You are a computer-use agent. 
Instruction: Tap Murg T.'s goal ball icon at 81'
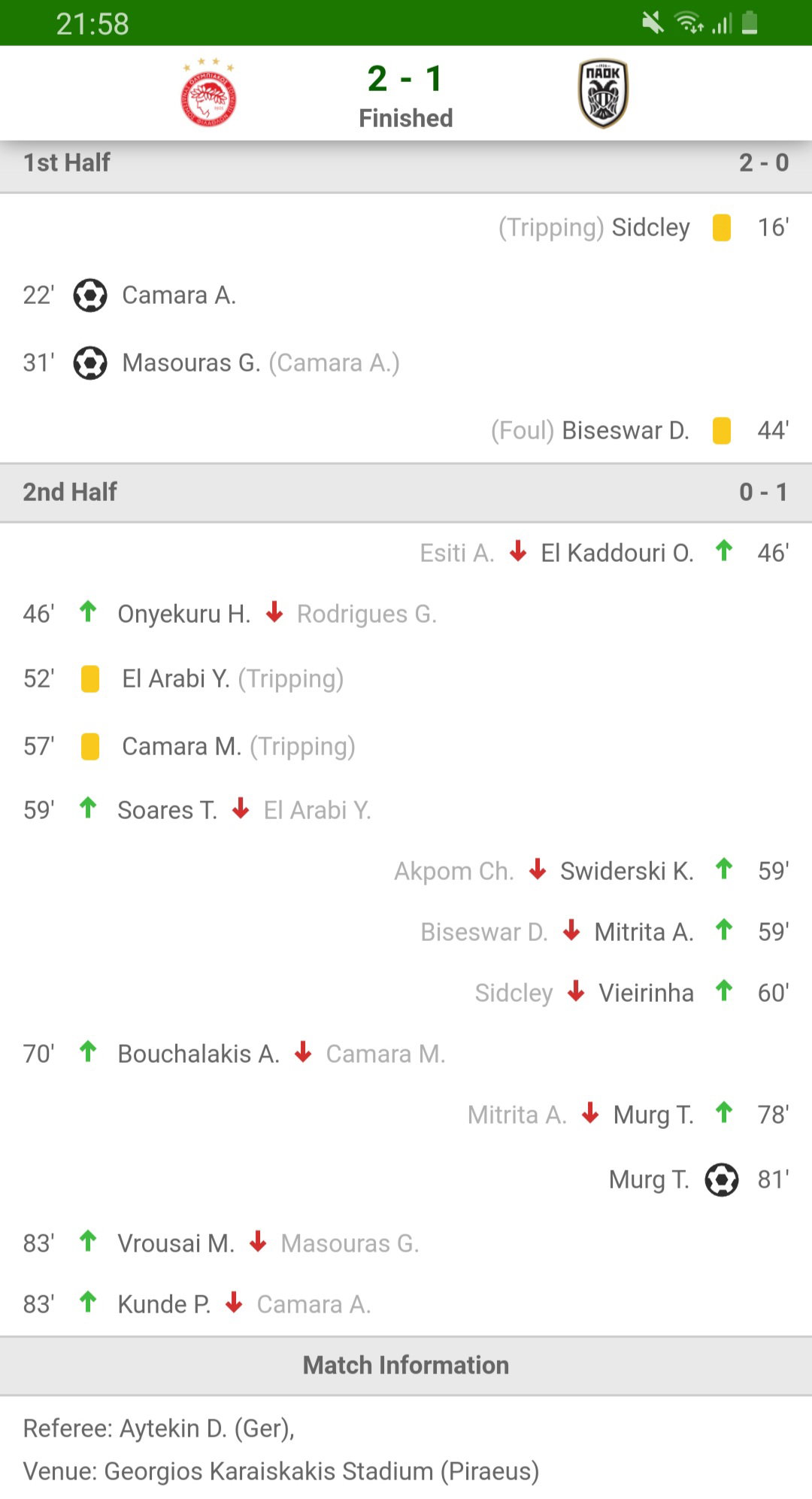point(722,1179)
